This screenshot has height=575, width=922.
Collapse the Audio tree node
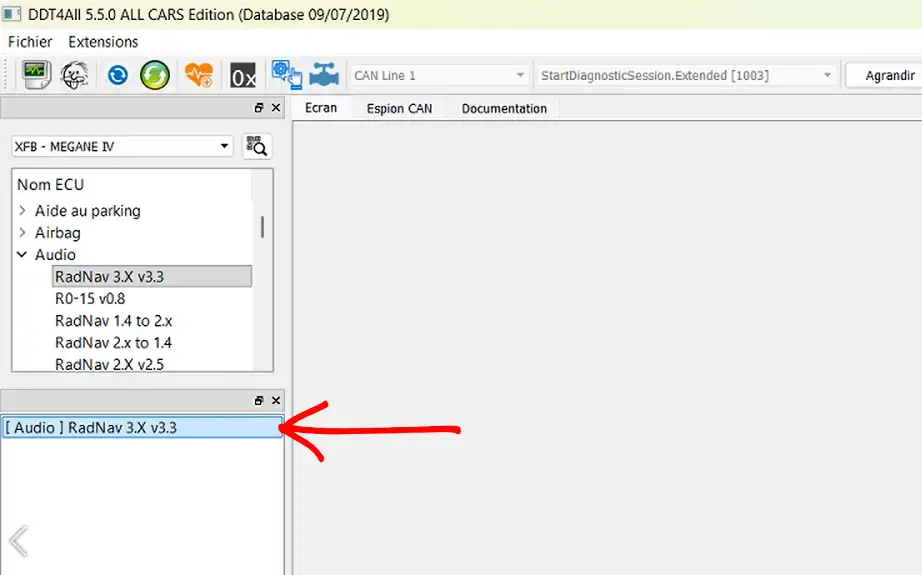pos(22,255)
